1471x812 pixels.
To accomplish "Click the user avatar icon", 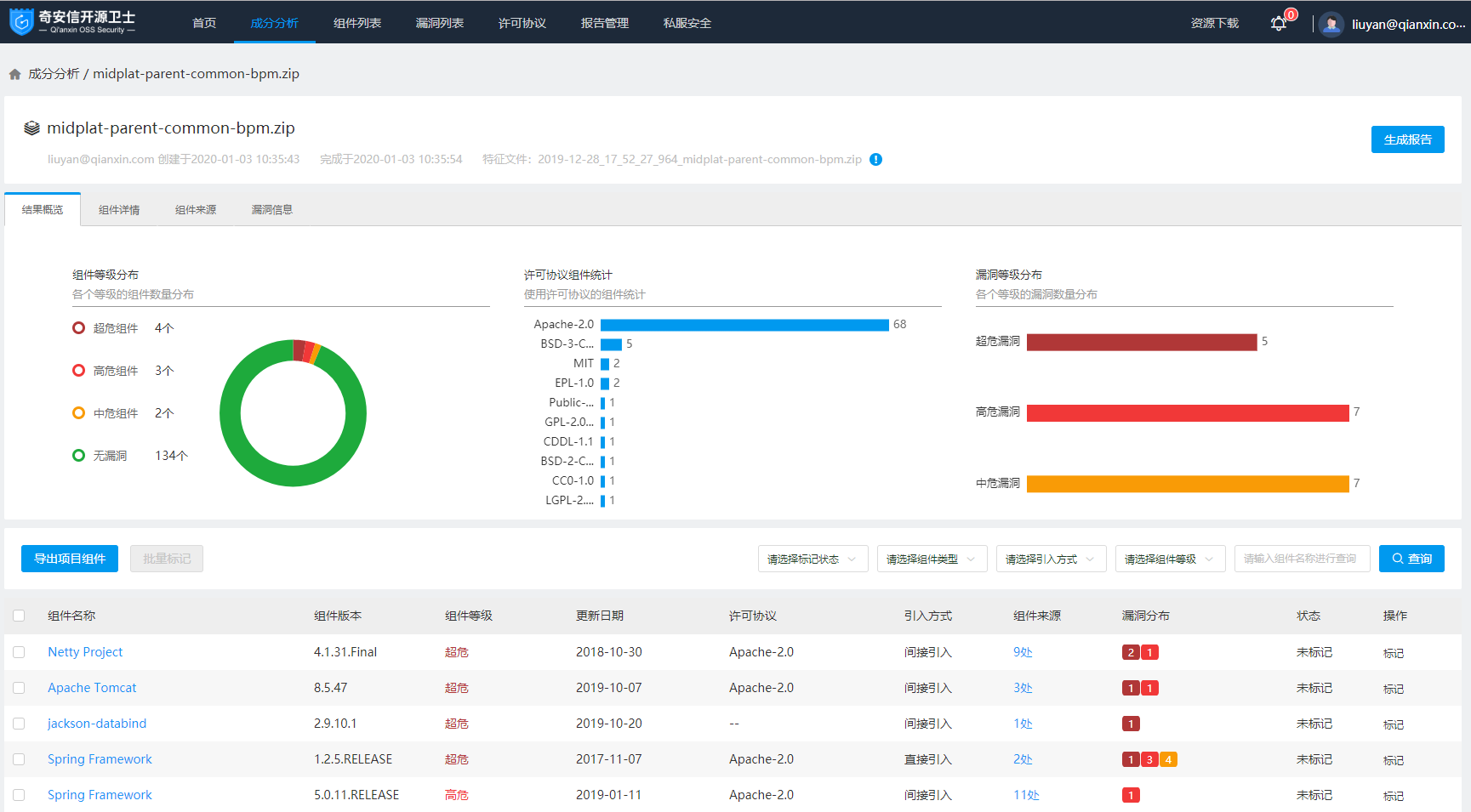I will 1331,24.
